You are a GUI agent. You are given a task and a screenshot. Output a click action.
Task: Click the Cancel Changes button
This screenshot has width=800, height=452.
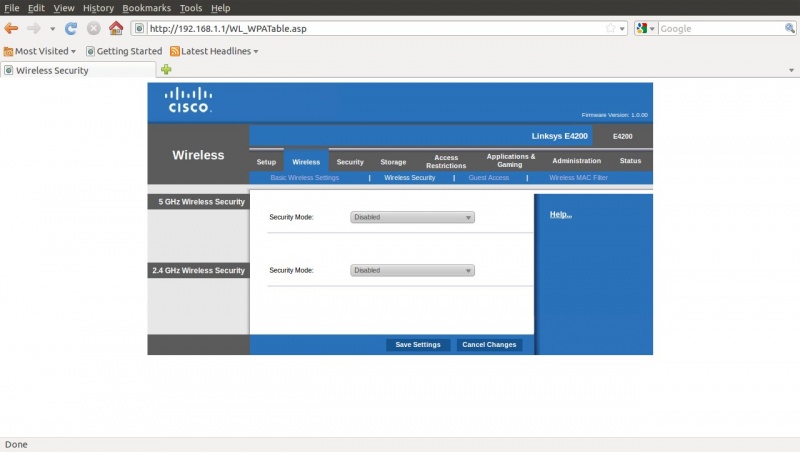tap(489, 345)
